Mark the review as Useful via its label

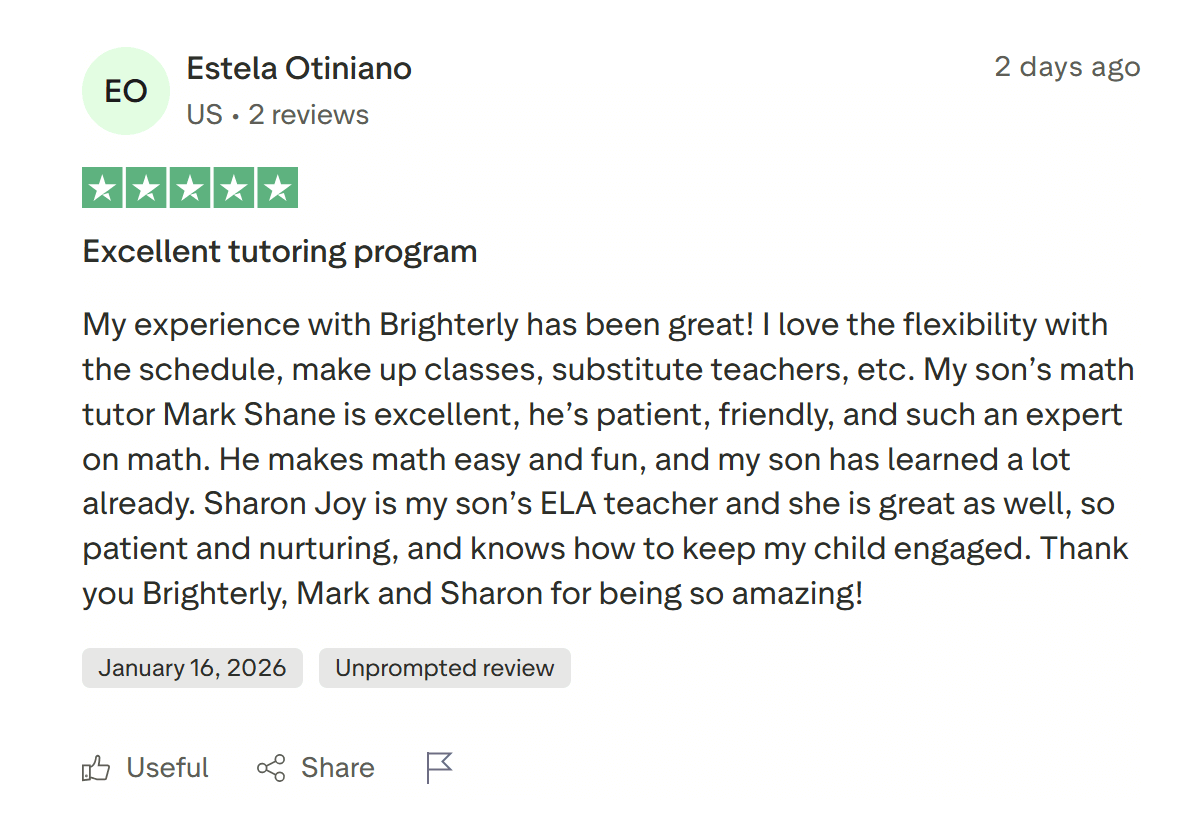(167, 768)
